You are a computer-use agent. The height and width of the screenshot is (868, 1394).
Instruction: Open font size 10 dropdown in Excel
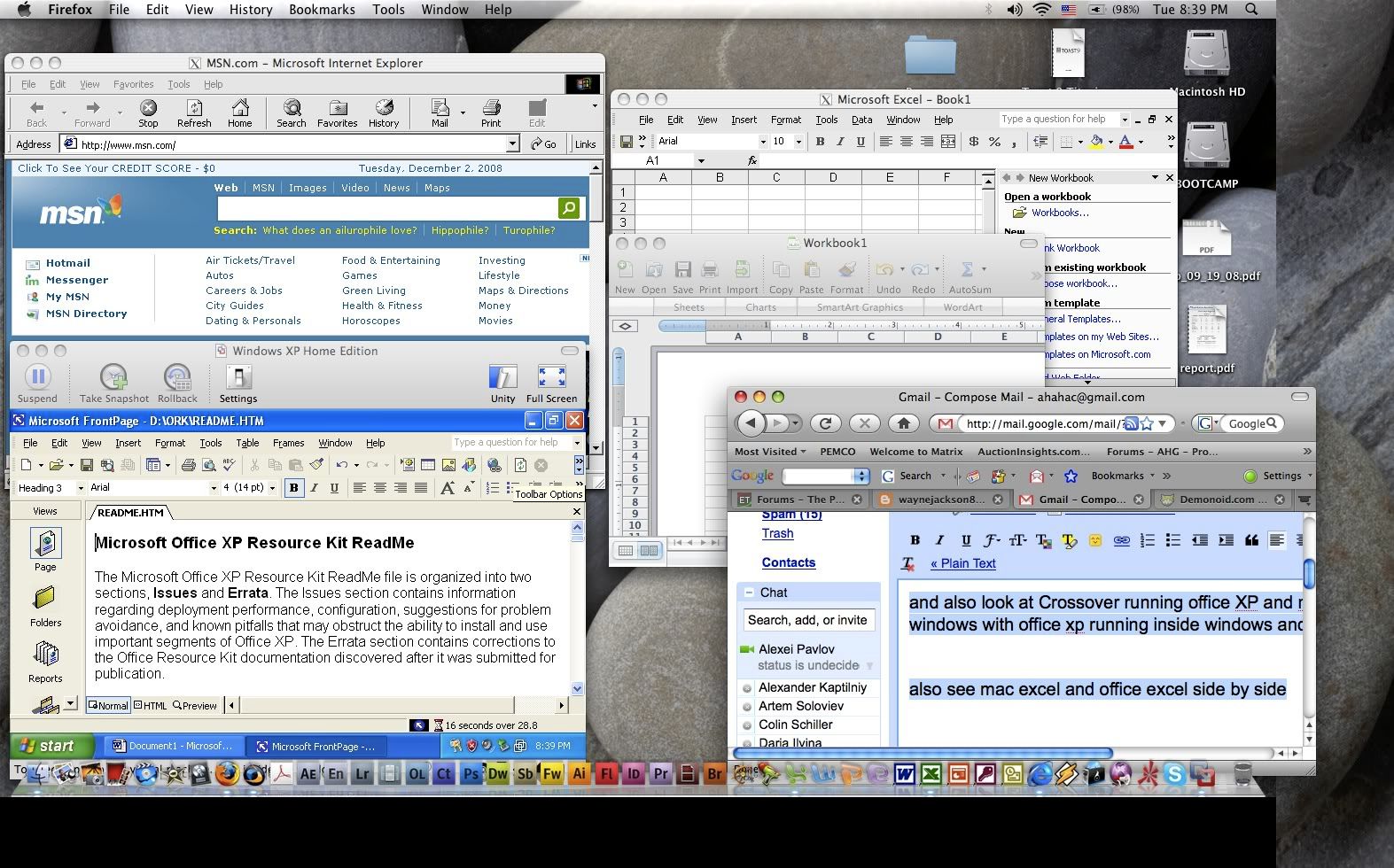point(798,142)
